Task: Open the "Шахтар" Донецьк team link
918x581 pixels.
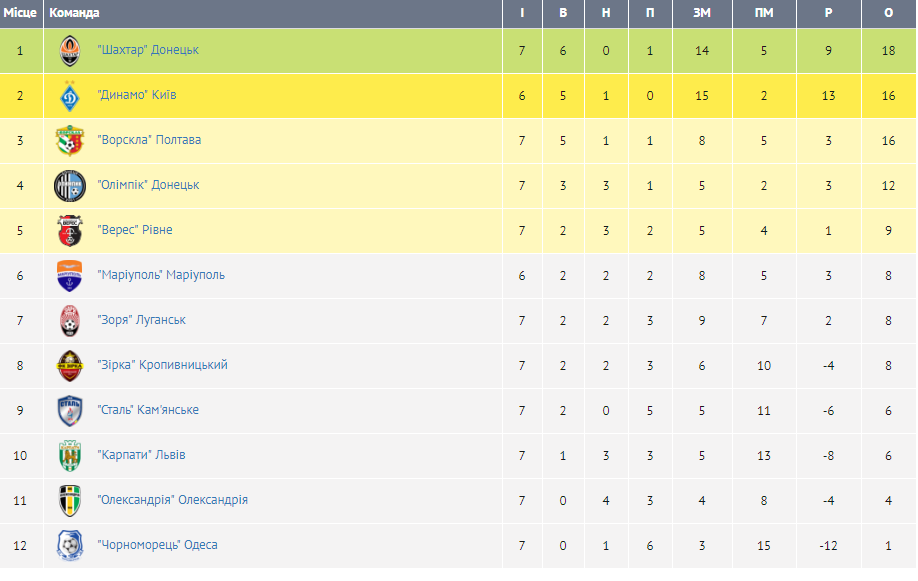Action: [x=148, y=50]
